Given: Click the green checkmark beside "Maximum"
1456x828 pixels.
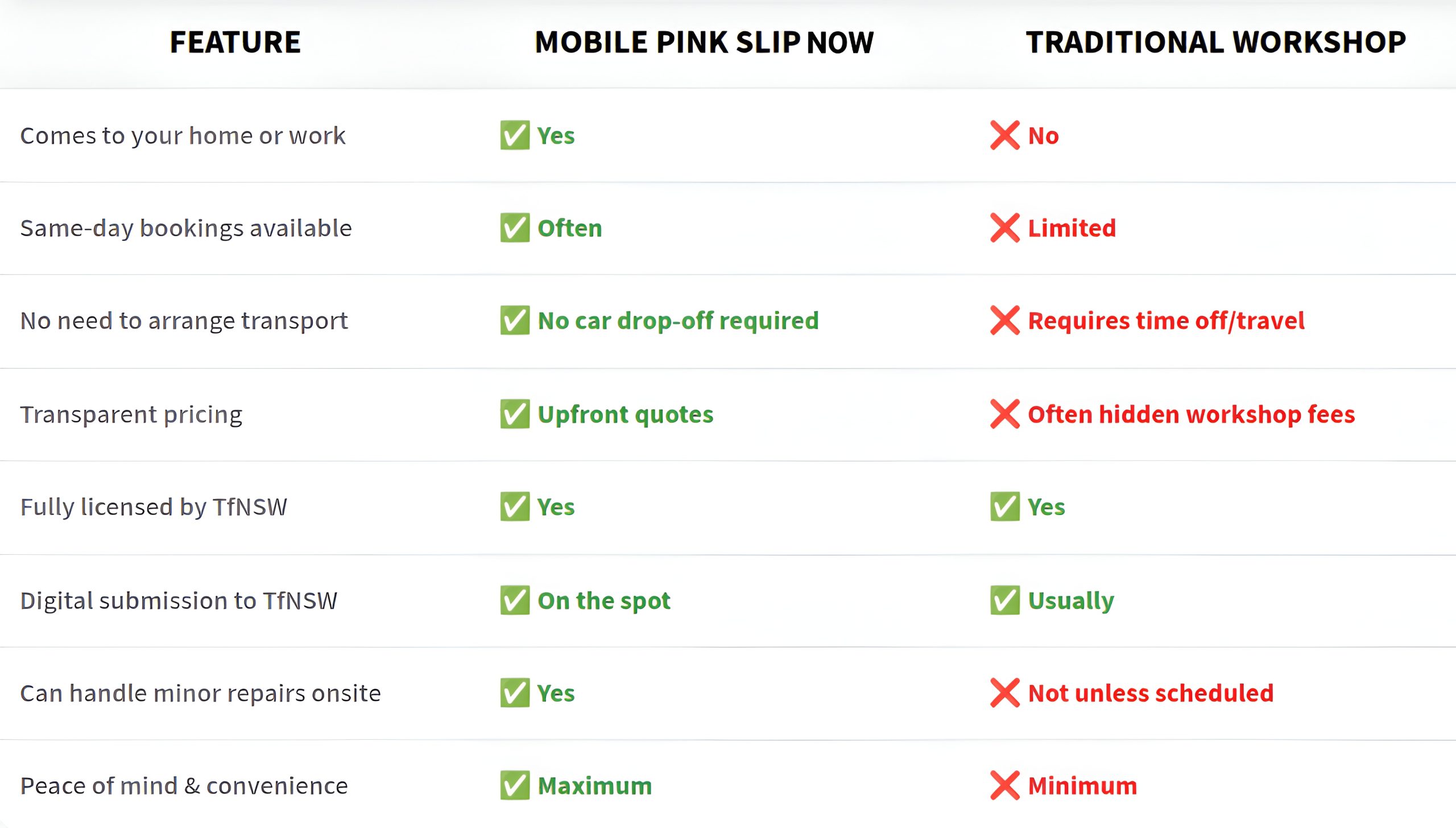Looking at the screenshot, I should coord(515,786).
